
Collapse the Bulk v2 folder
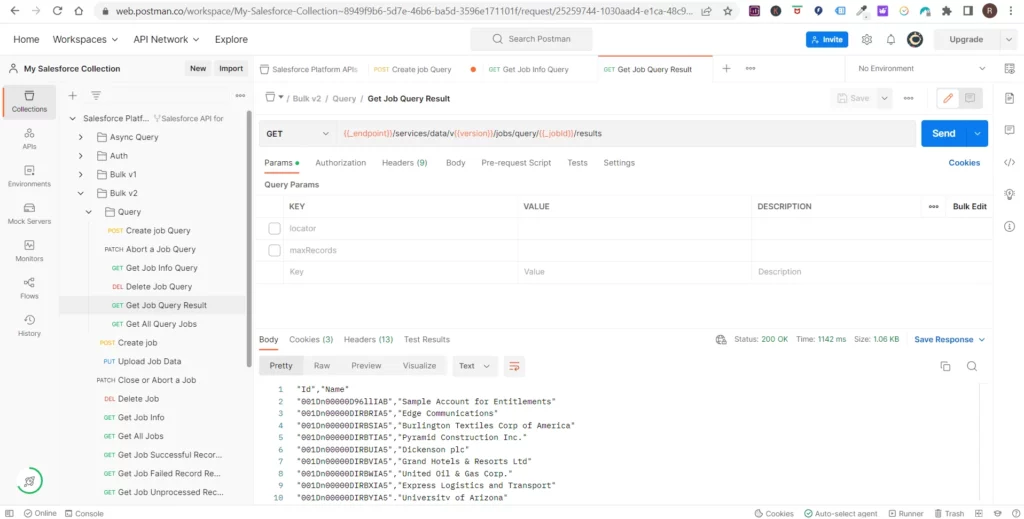(80, 193)
